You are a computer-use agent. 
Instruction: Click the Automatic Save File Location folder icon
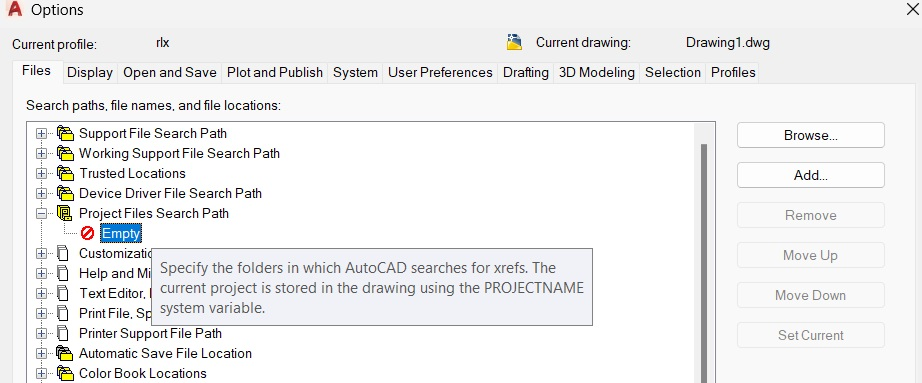(x=65, y=354)
